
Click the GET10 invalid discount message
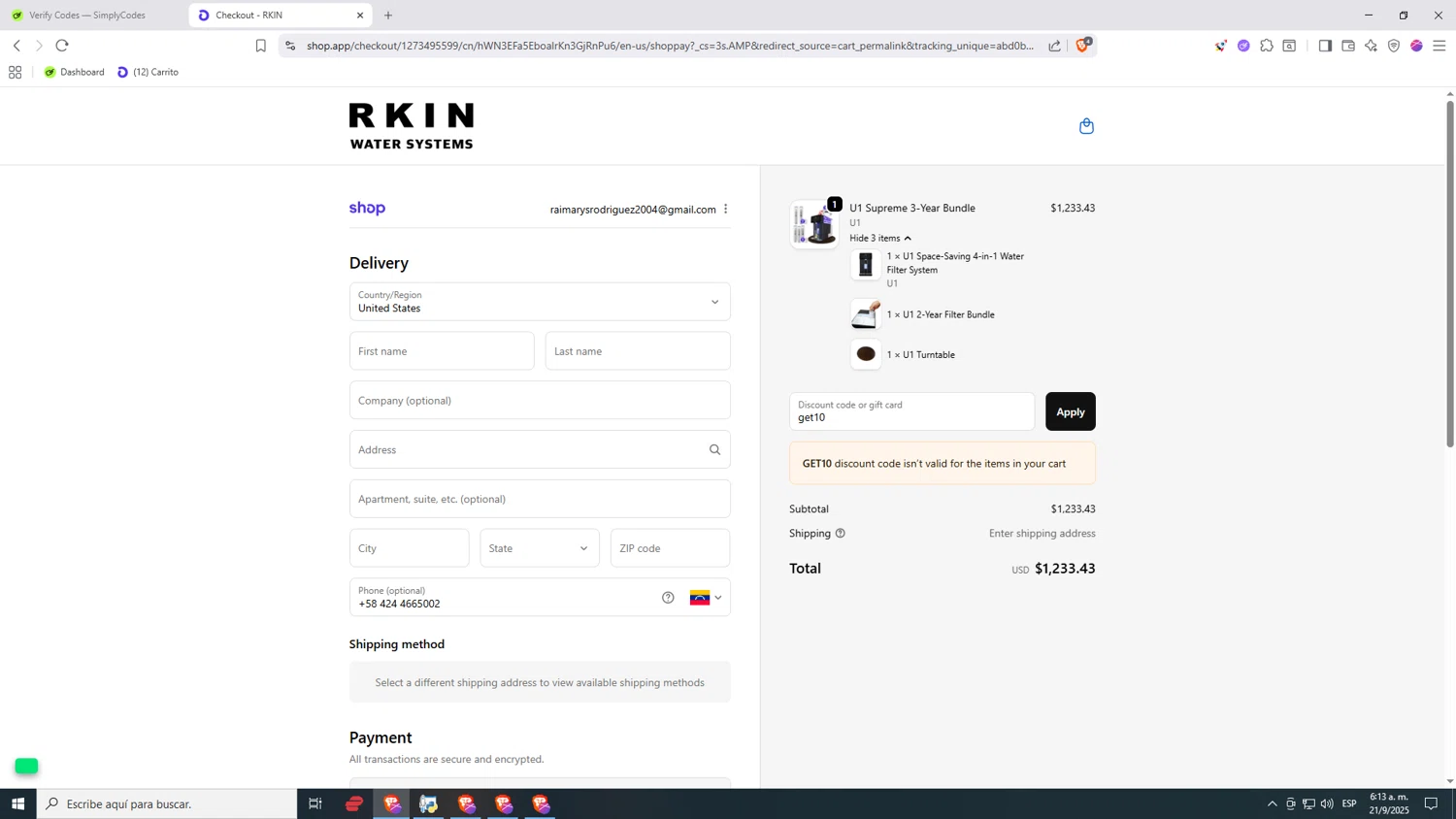pyautogui.click(x=943, y=464)
